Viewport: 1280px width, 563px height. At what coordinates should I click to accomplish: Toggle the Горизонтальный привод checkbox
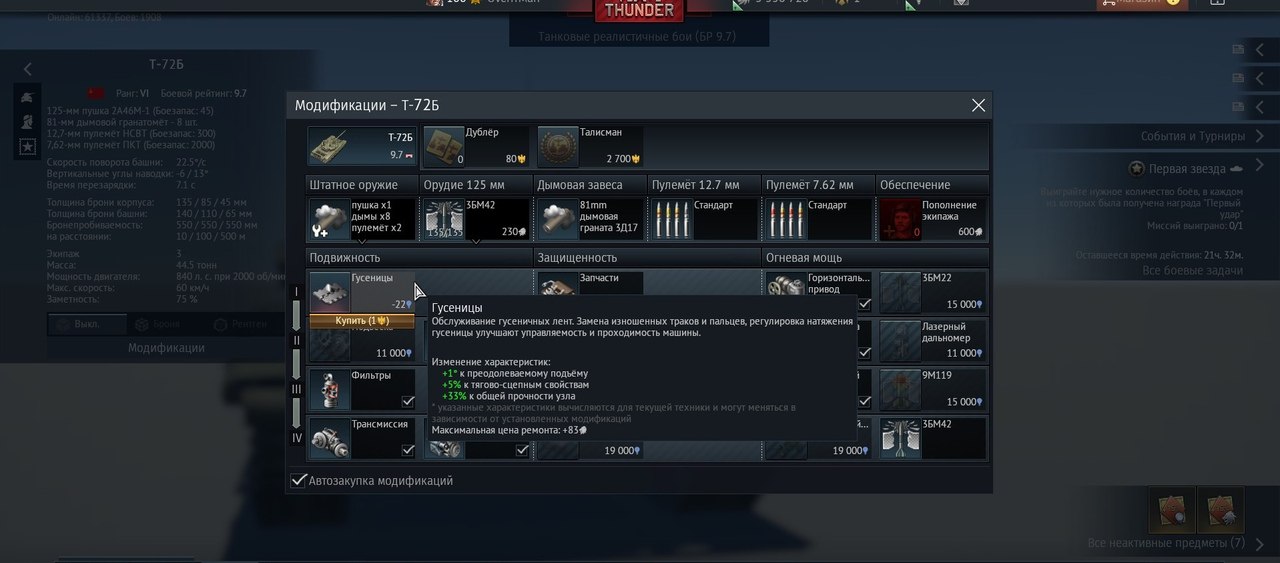pyautogui.click(x=864, y=304)
